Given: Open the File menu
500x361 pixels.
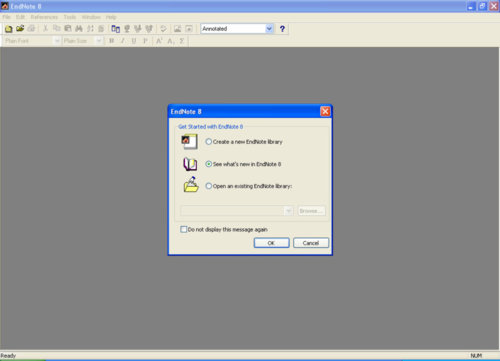Looking at the screenshot, I should coord(6,17).
